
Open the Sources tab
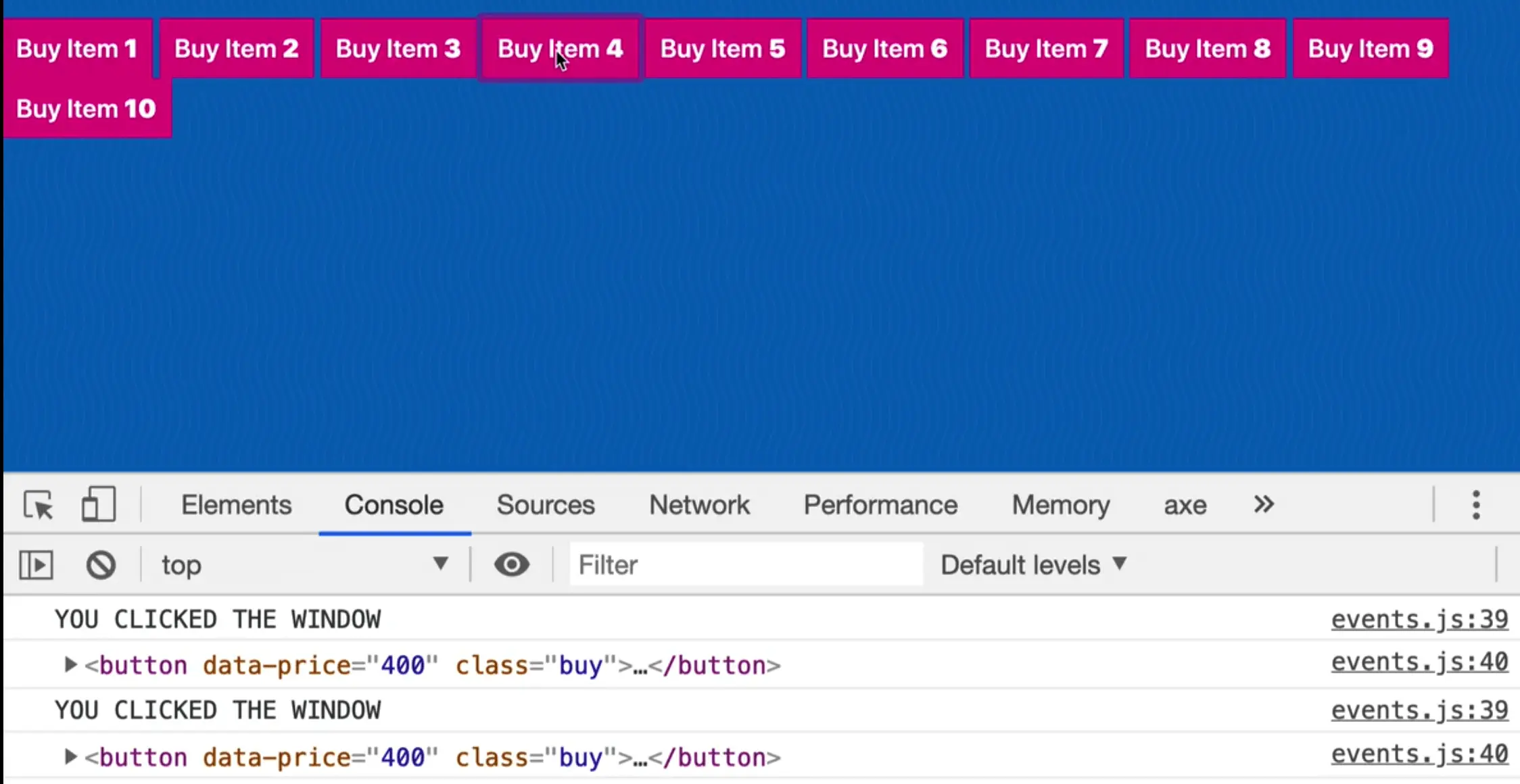pyautogui.click(x=545, y=505)
